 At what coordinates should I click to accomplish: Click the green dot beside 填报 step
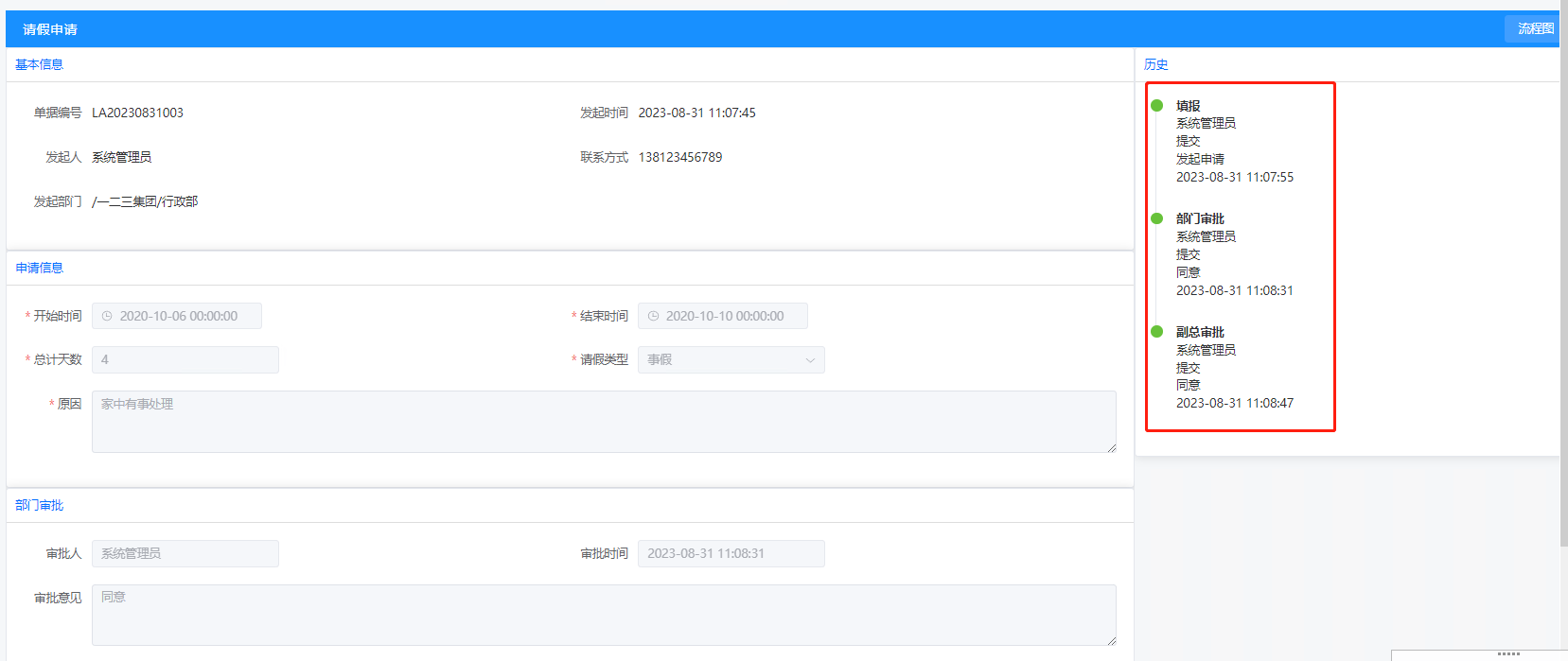[x=1156, y=105]
